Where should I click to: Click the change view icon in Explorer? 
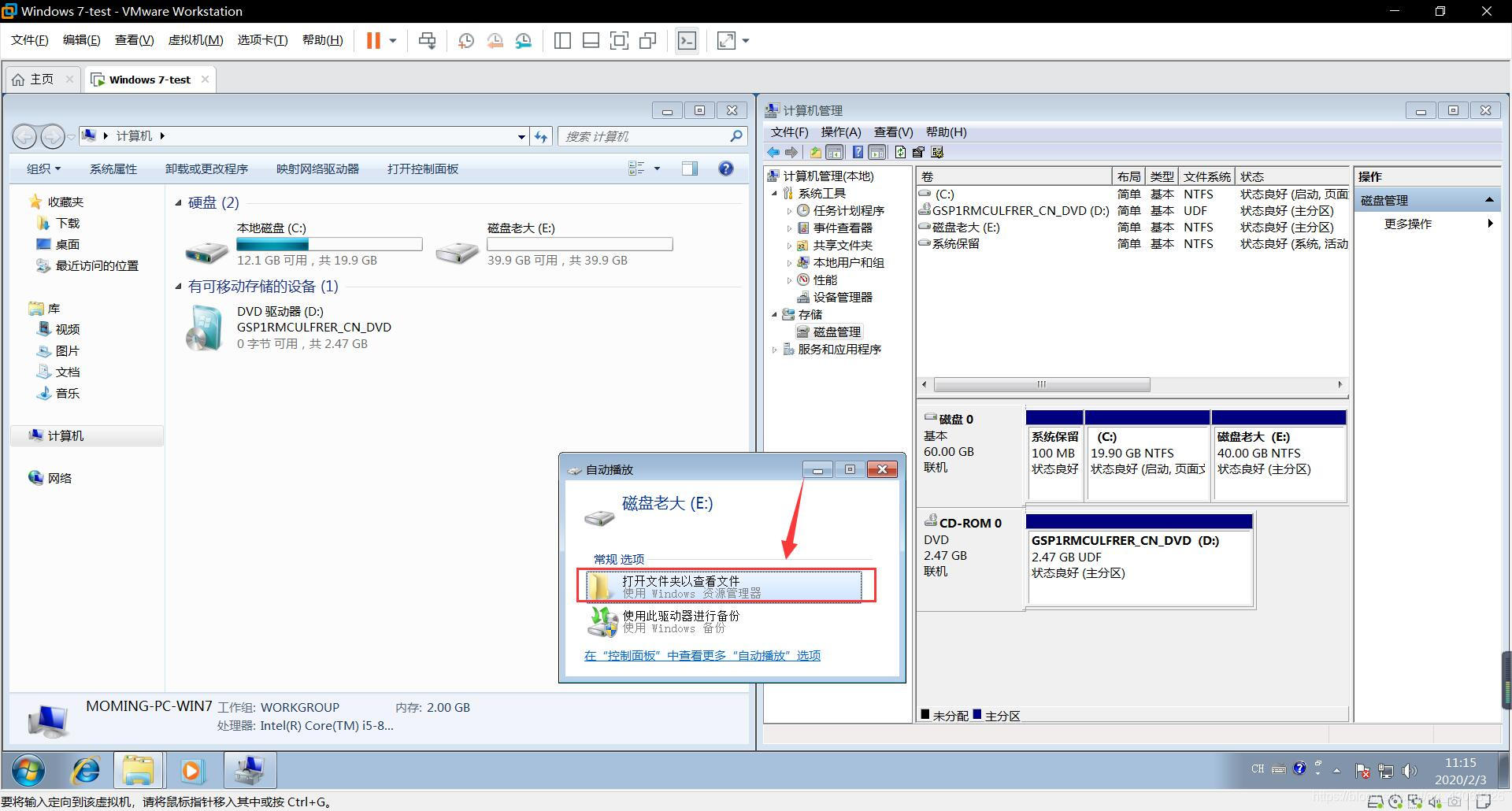click(636, 168)
